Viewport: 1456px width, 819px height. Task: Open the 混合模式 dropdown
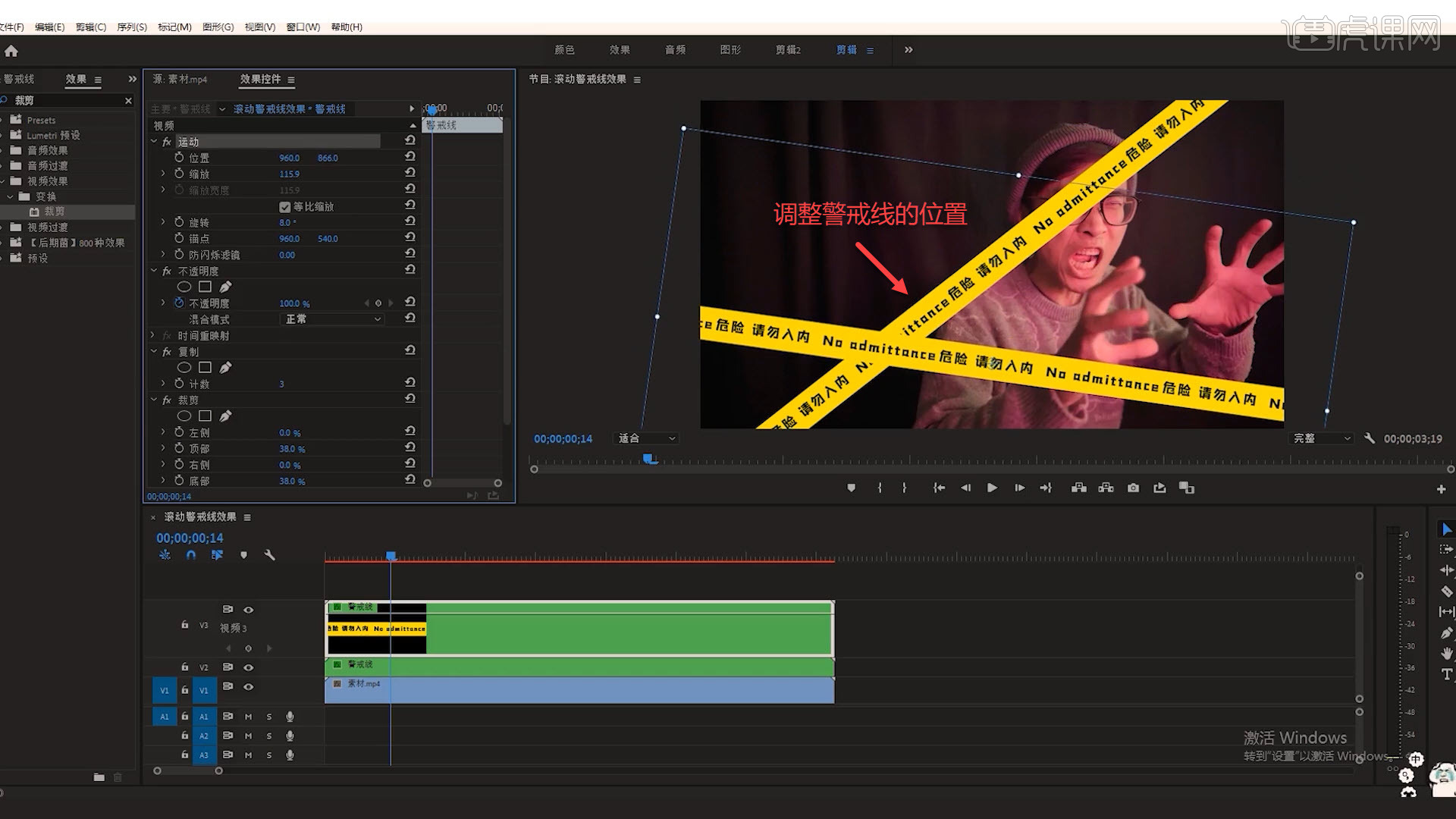(x=333, y=319)
